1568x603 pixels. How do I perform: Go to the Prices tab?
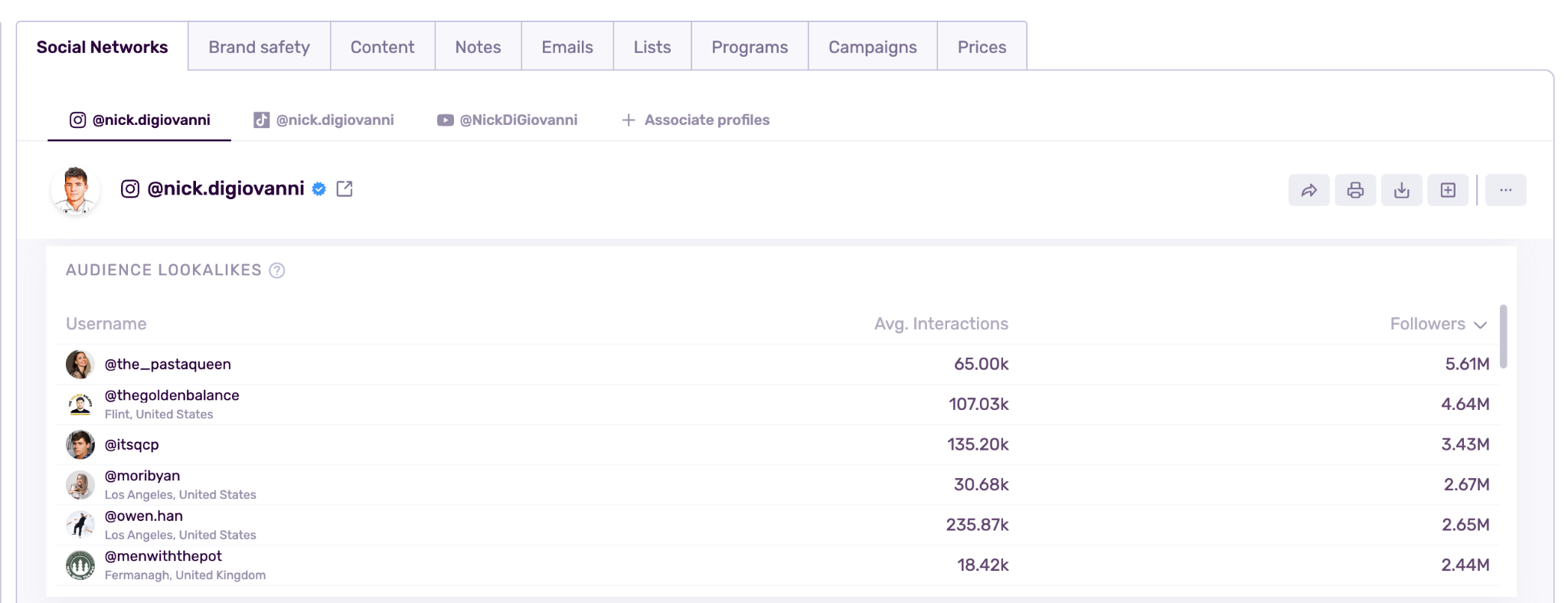[x=982, y=47]
